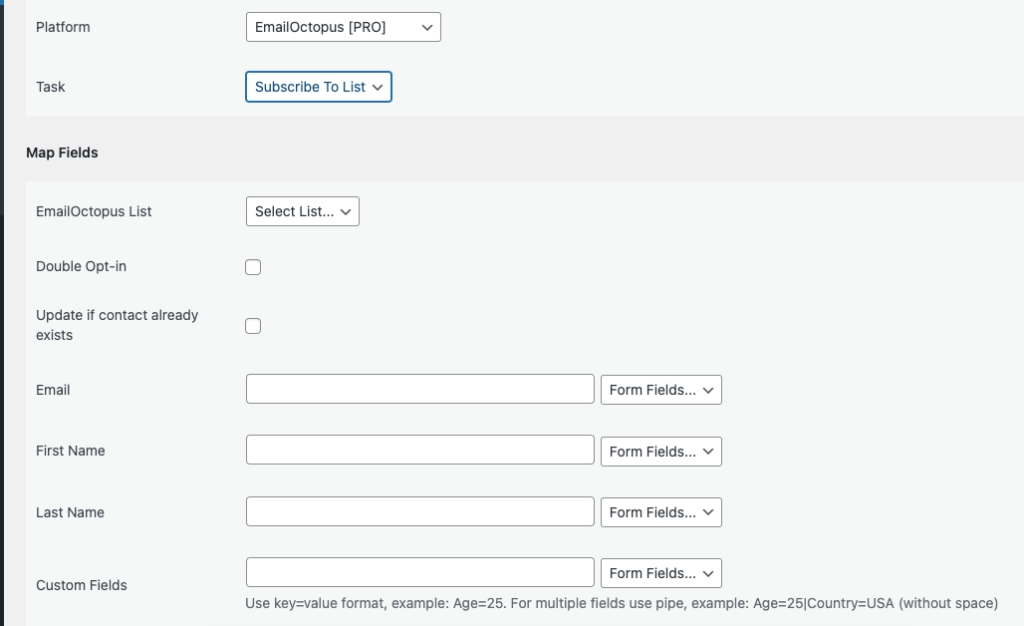Click the Double Opt-in label text
This screenshot has height=626, width=1024.
coord(81,266)
